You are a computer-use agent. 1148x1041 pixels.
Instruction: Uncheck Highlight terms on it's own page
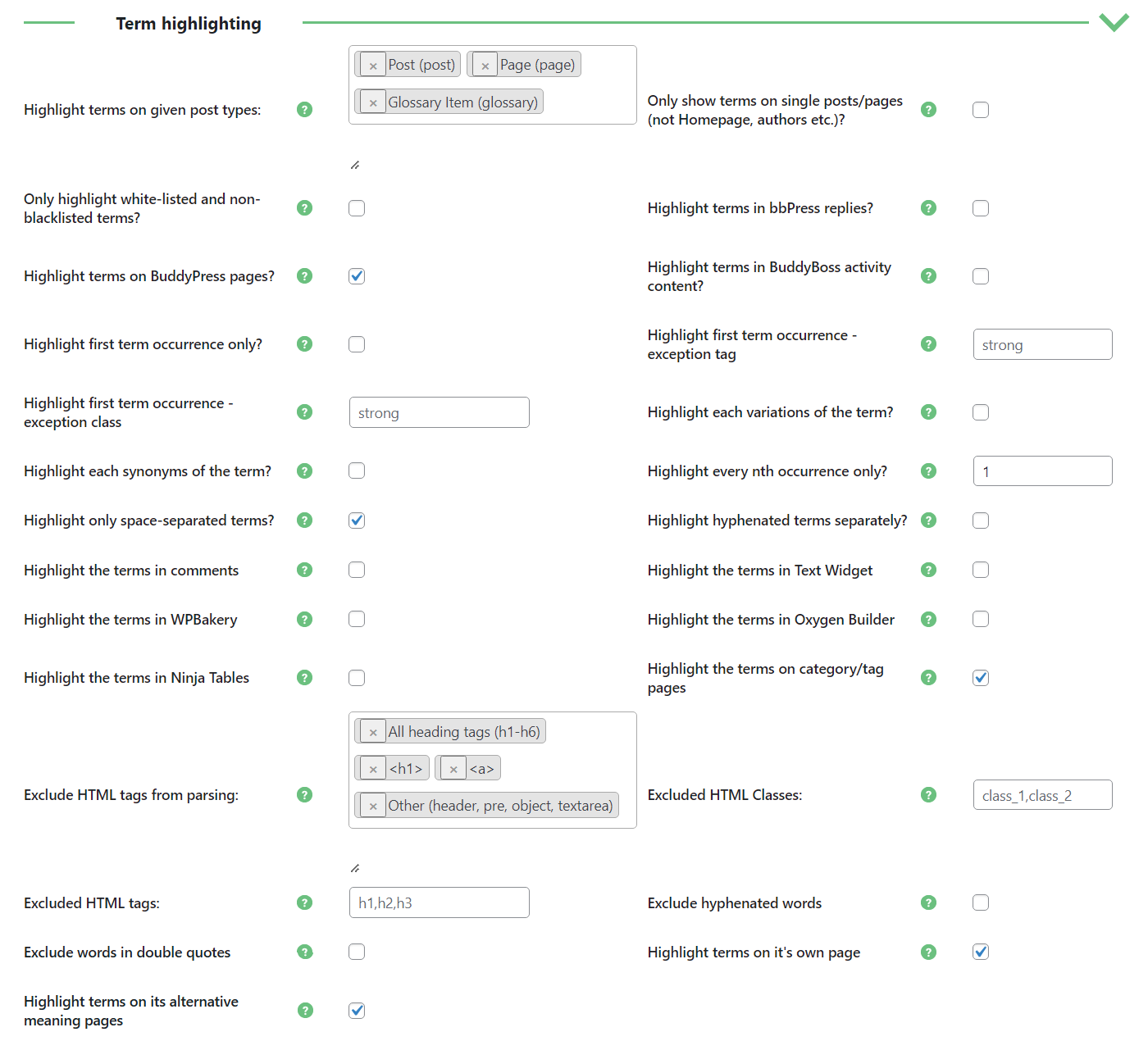(981, 952)
